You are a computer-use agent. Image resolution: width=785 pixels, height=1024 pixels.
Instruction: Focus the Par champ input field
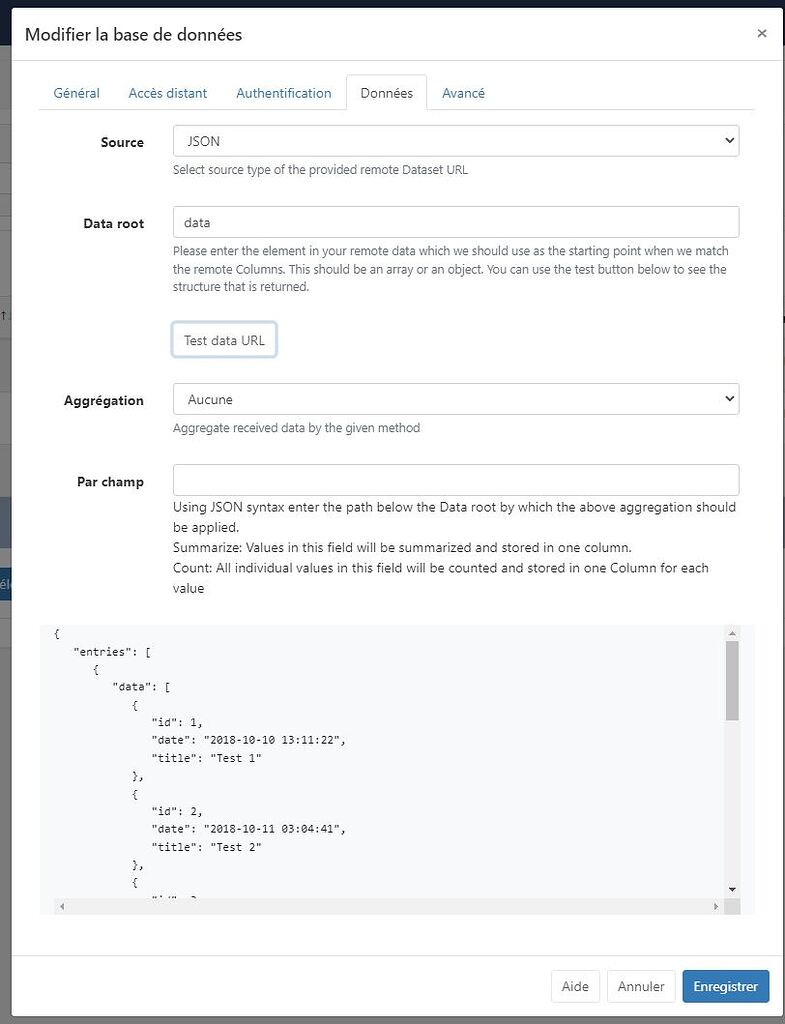click(455, 480)
